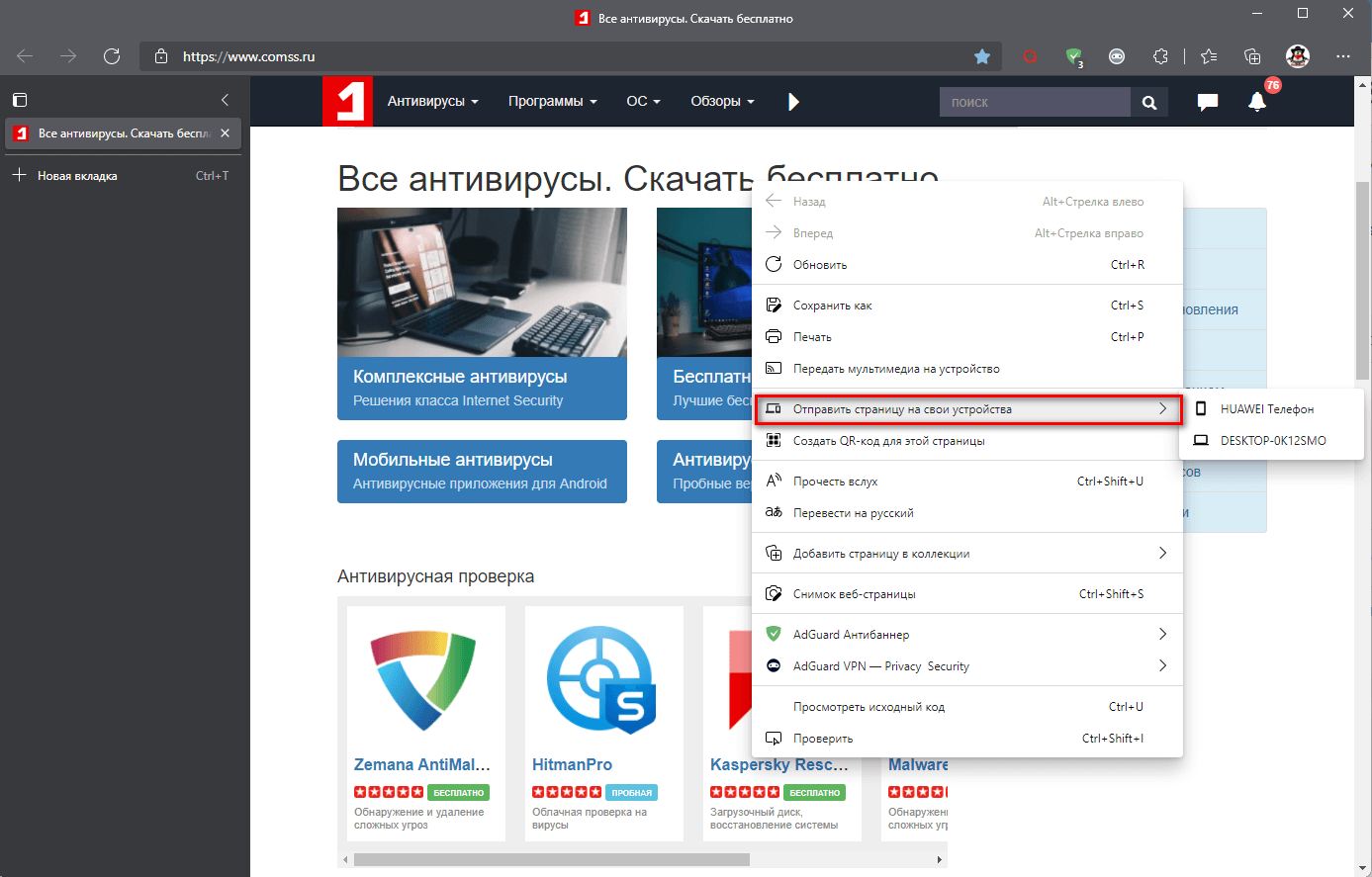Open 'Новая вкладка' in the sidebar

pos(123,176)
